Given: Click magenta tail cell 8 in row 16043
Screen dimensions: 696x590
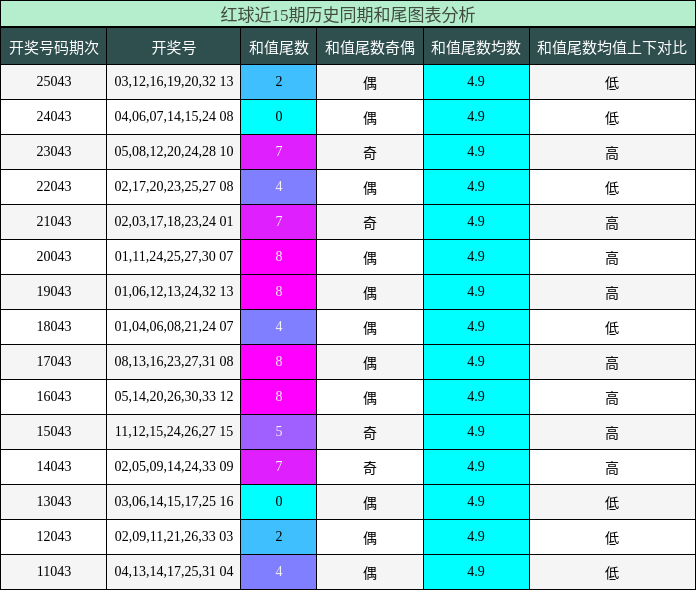Looking at the screenshot, I should [278, 397].
